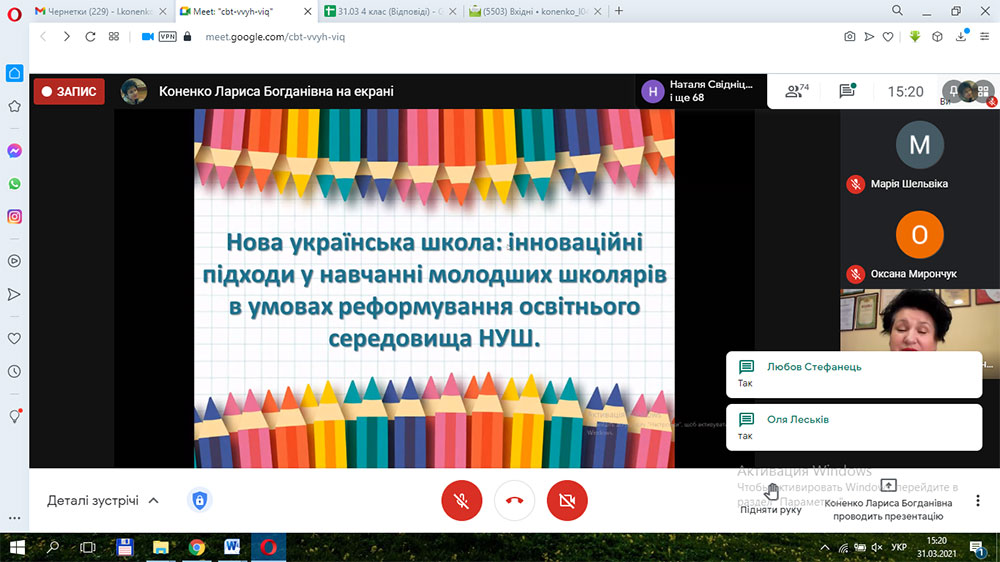Open Microsoft Word from taskbar
The width and height of the screenshot is (1000, 562).
point(232,547)
